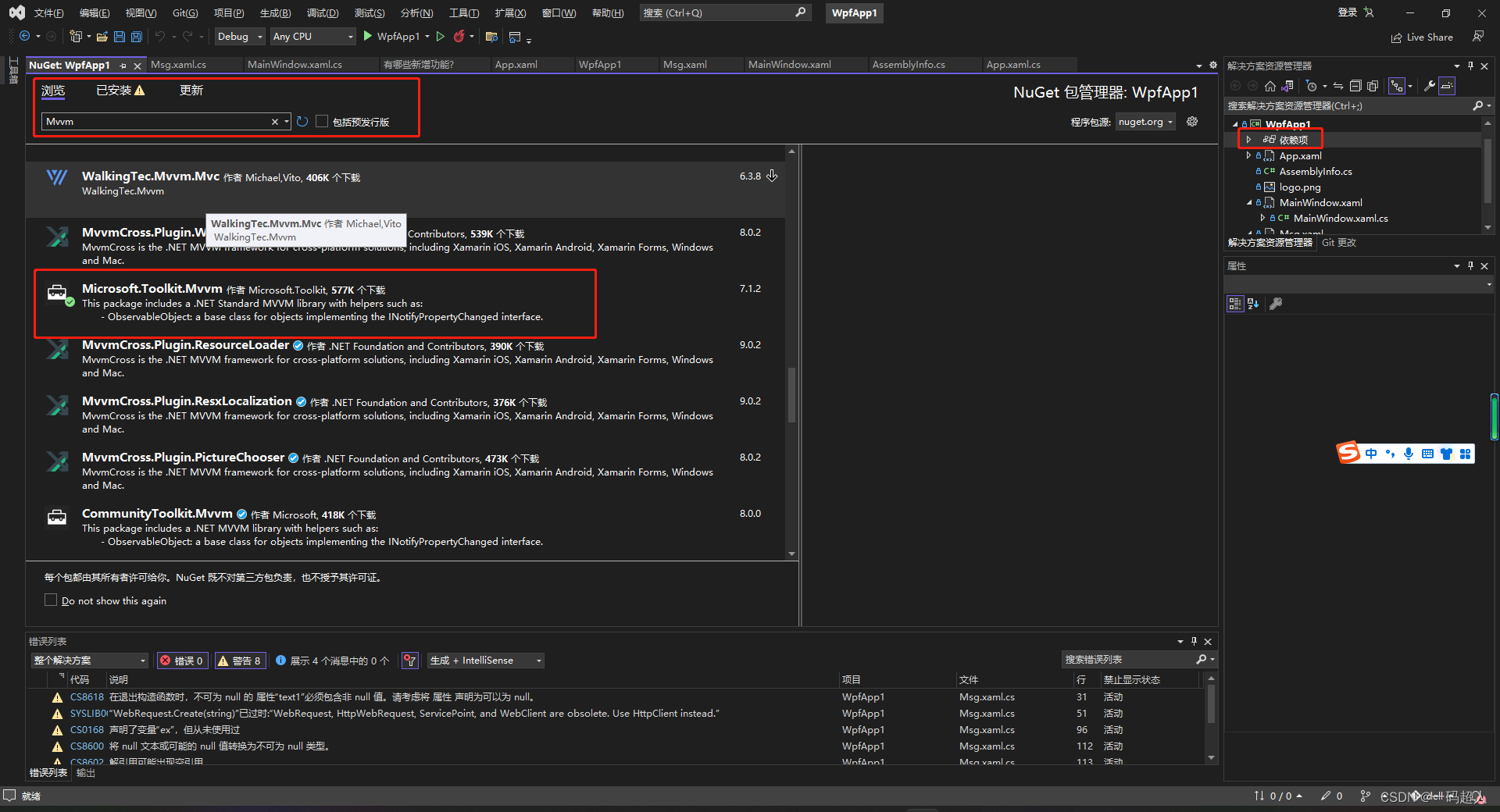Expand MainWindow.xaml.cs node
Screen dimensions: 1500x812
coord(1262,218)
